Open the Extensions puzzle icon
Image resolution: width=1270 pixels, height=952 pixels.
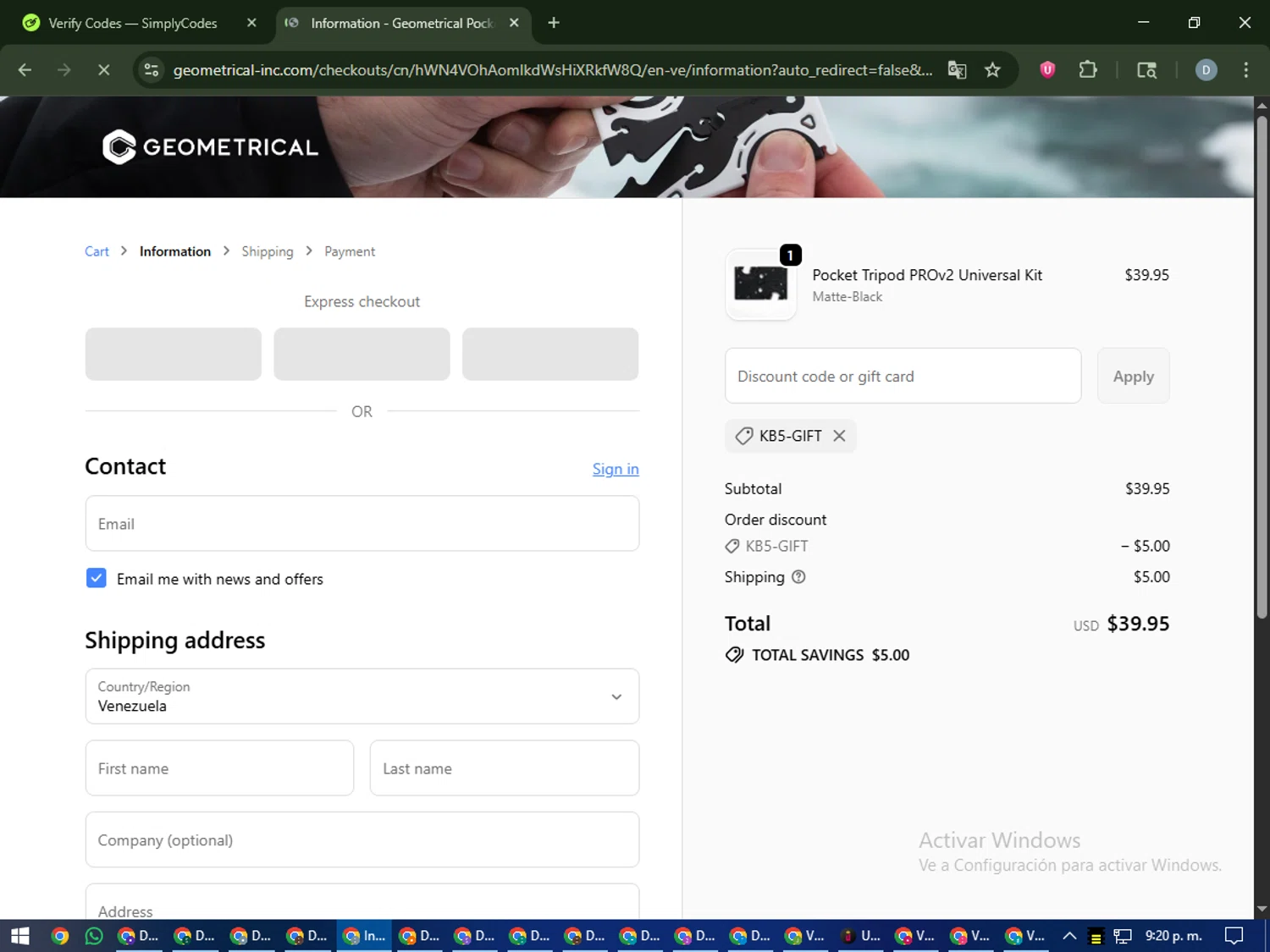click(1088, 70)
